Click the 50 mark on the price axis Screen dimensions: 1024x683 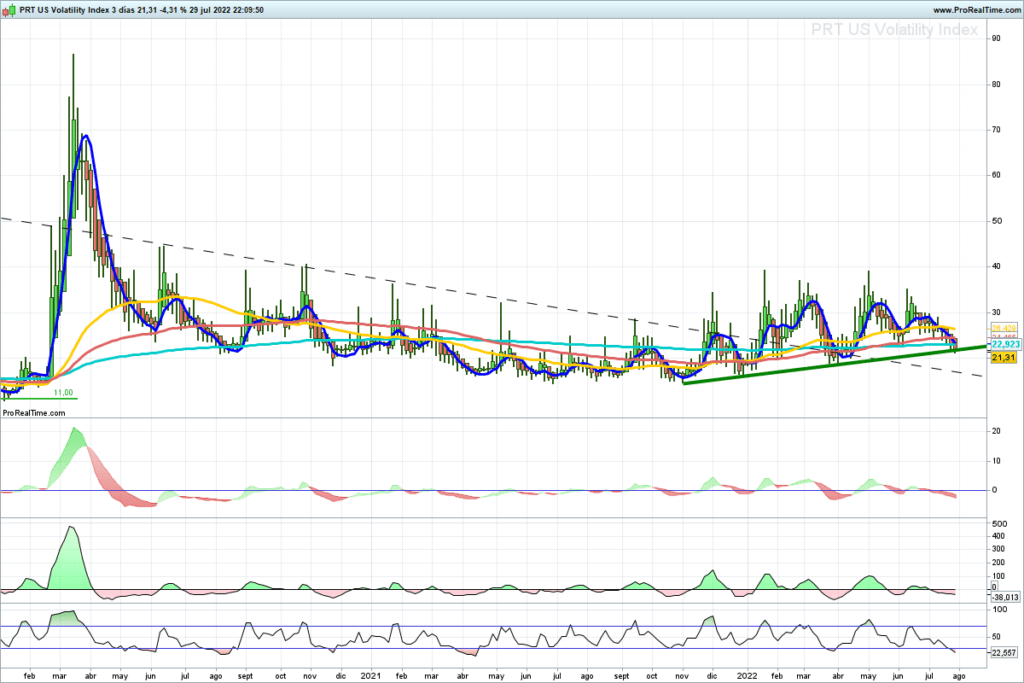tap(996, 221)
